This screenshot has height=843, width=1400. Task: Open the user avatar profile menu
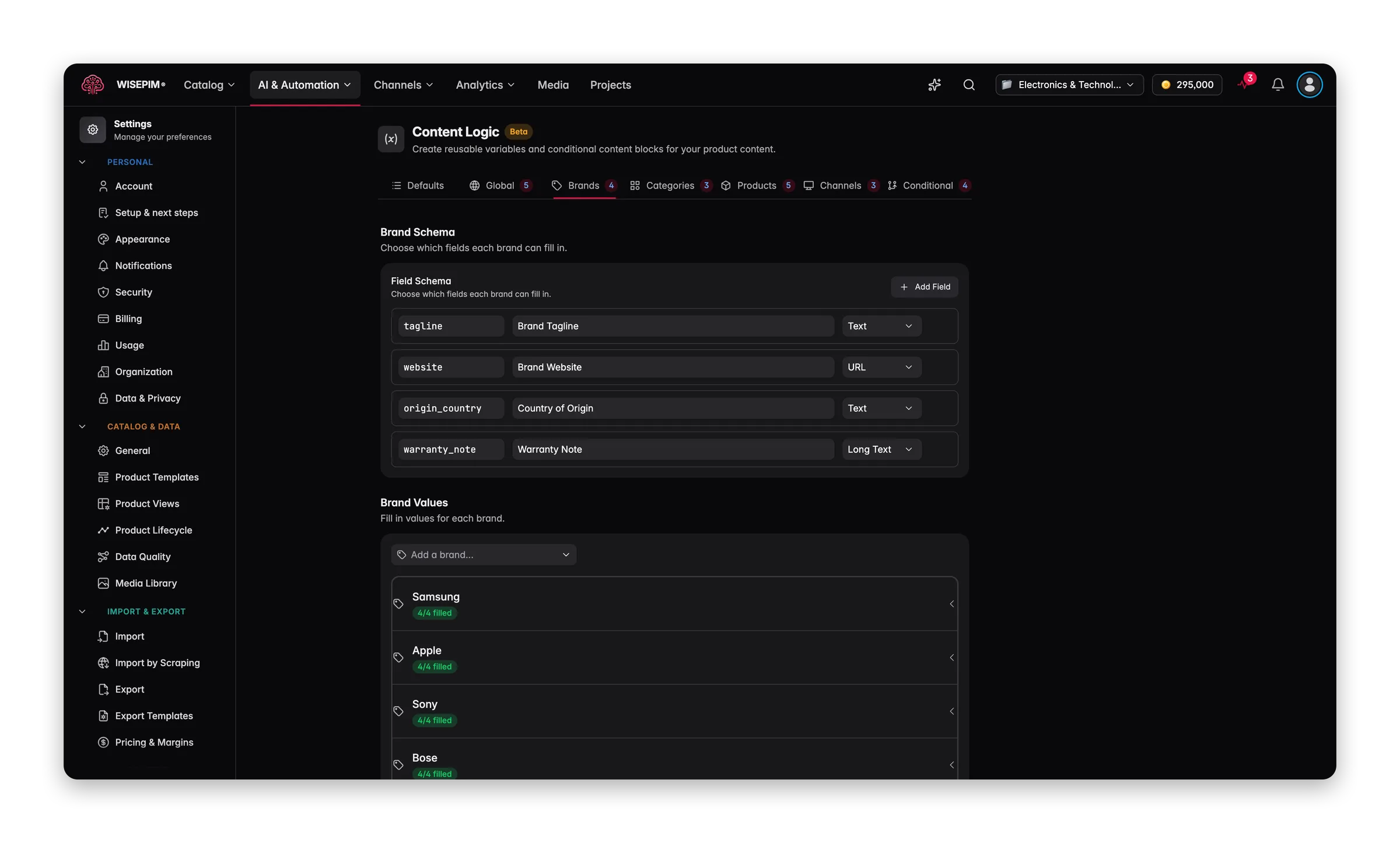click(1310, 85)
